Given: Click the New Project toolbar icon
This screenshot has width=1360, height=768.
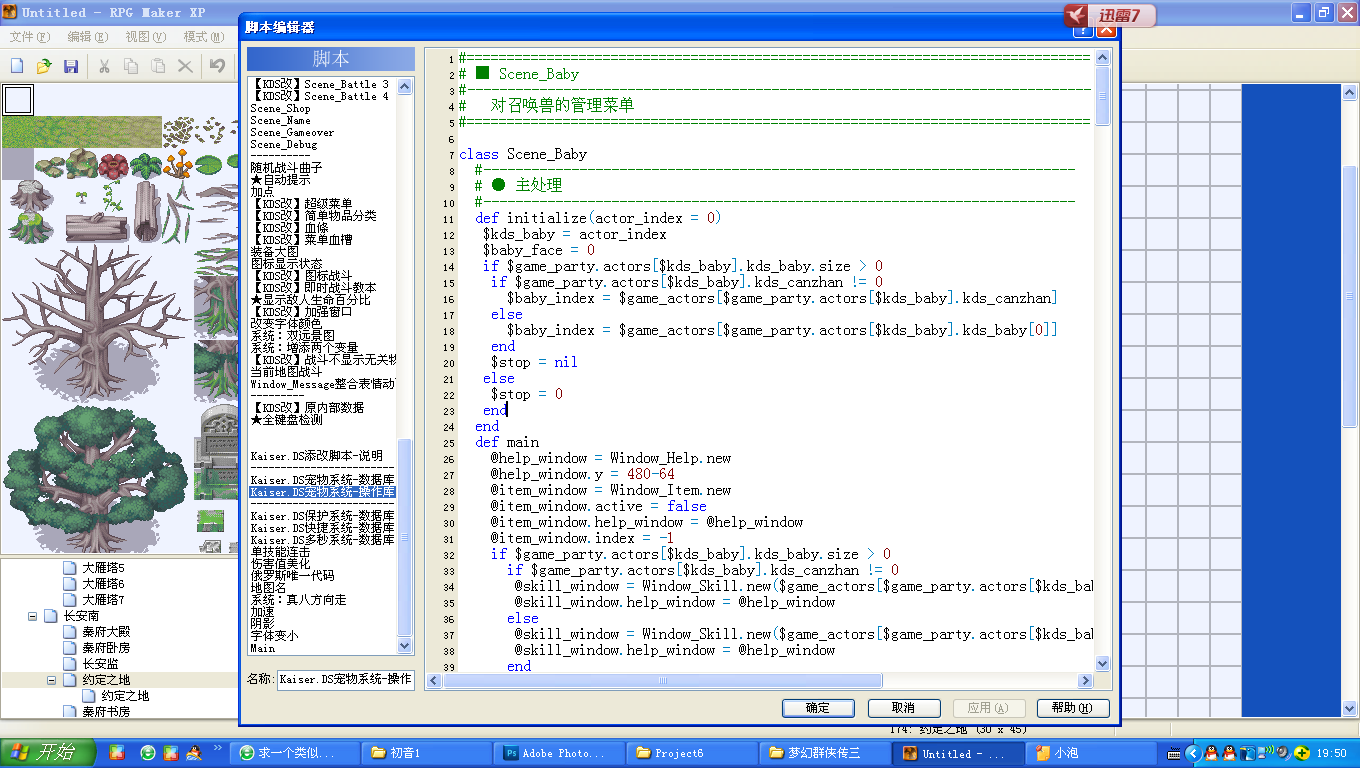Looking at the screenshot, I should pyautogui.click(x=17, y=66).
